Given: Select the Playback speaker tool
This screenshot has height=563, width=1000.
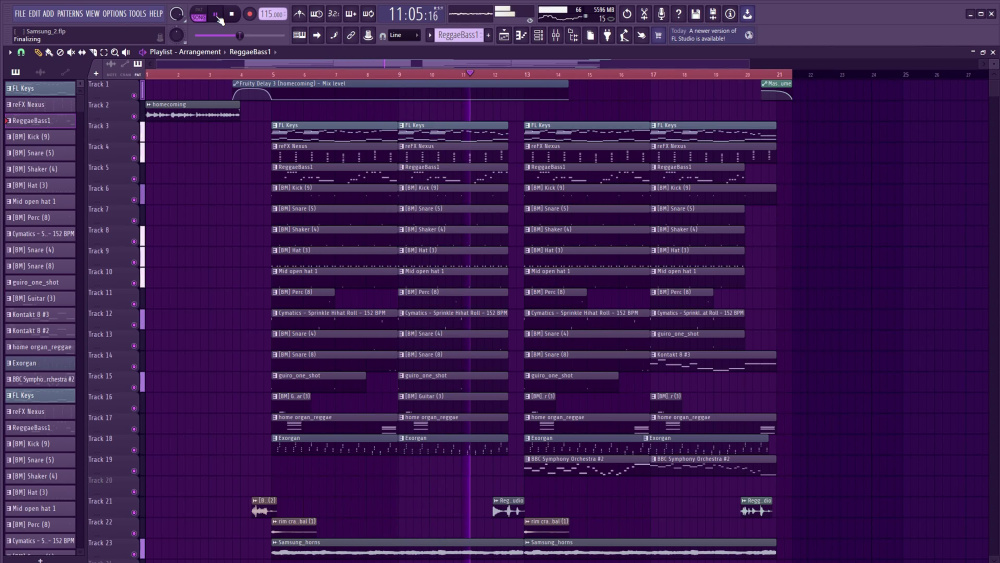Looking at the screenshot, I should pos(126,52).
